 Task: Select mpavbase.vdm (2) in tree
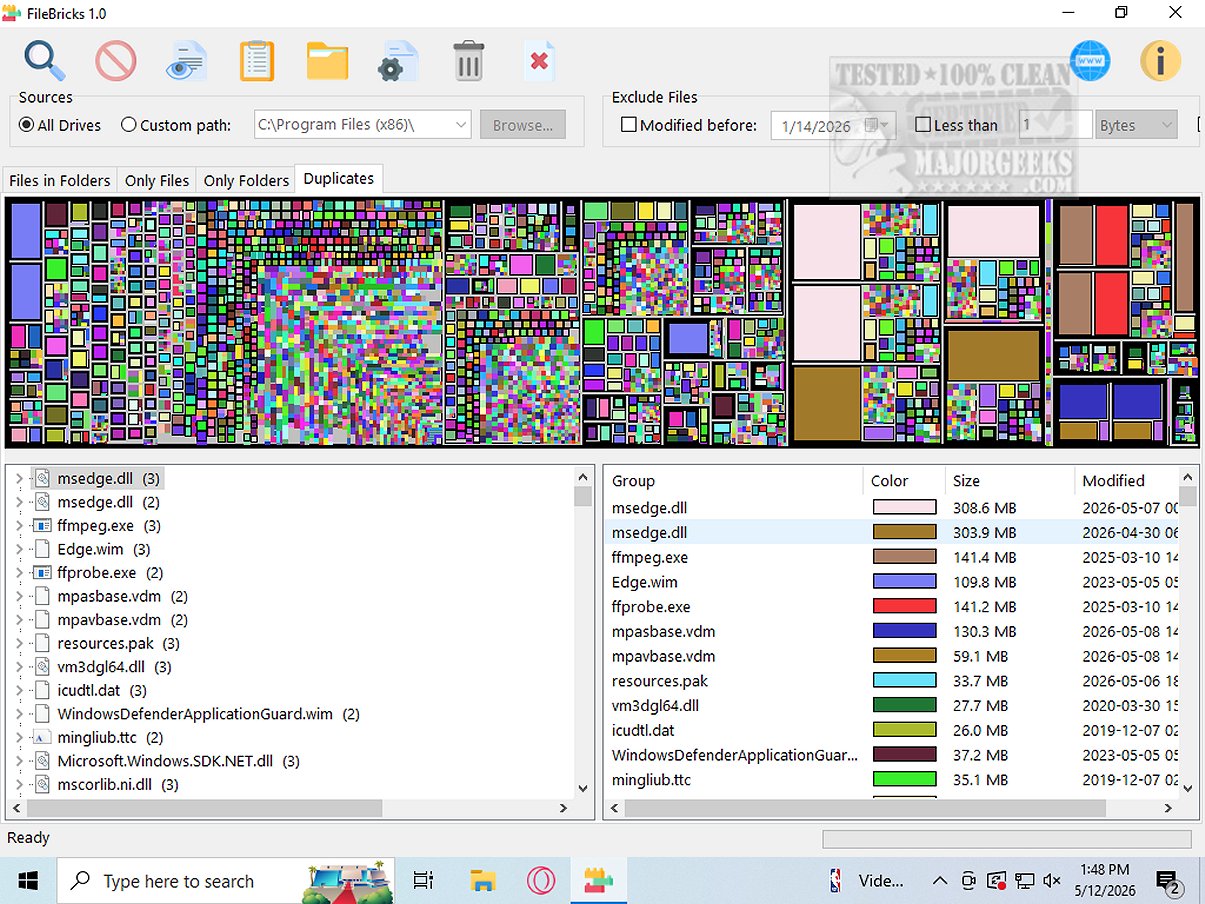click(x=122, y=620)
